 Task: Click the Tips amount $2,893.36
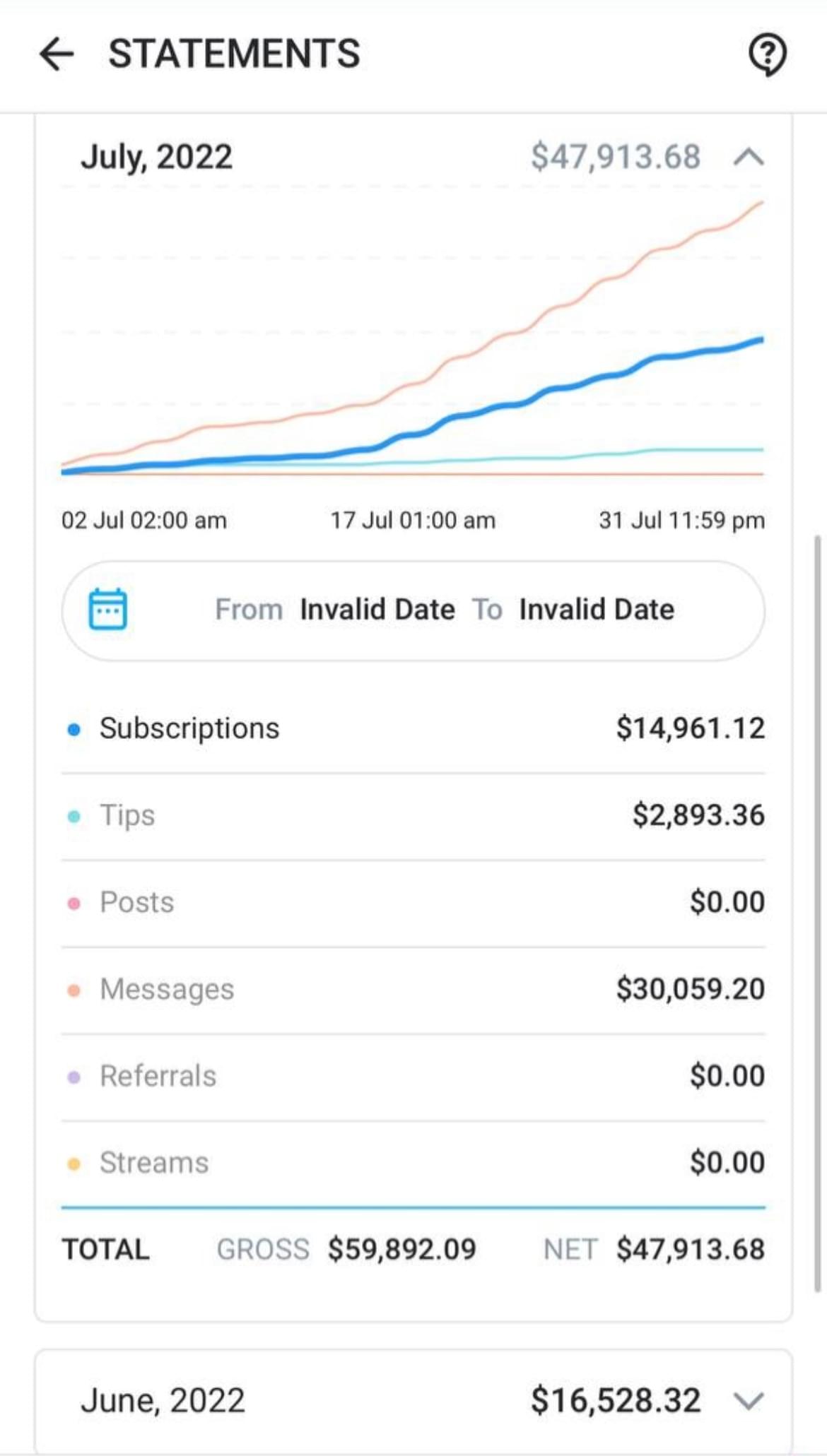point(698,815)
